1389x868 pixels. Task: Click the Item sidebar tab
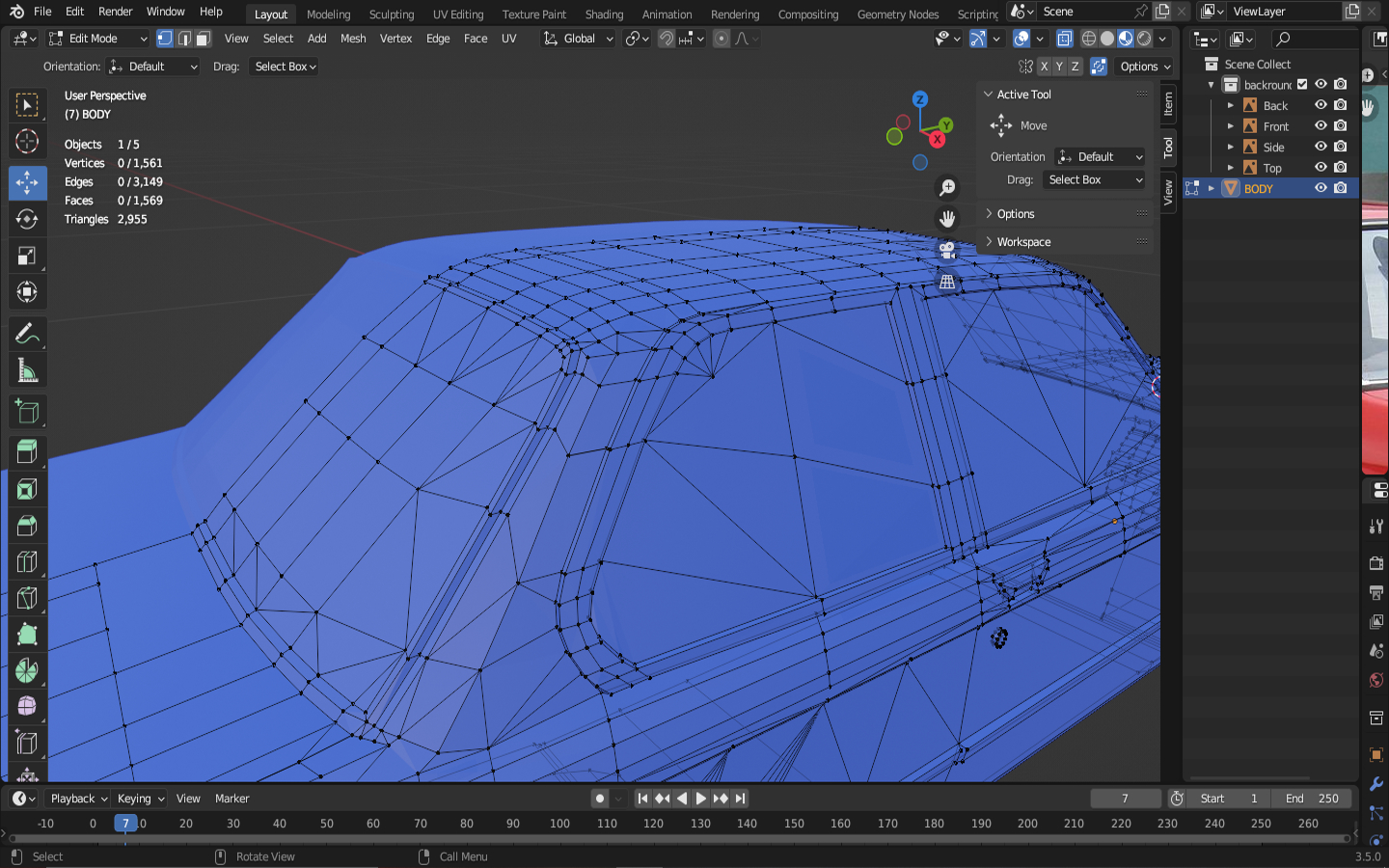click(1168, 103)
